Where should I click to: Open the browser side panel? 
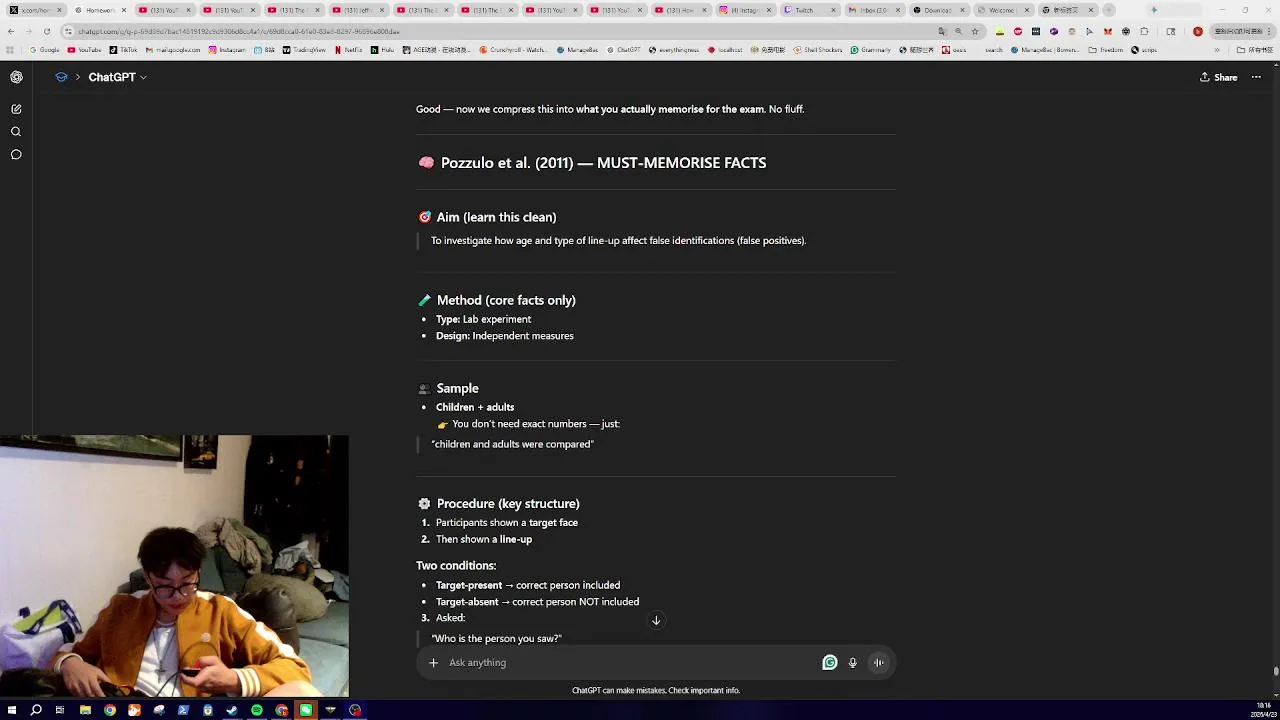[1171, 31]
